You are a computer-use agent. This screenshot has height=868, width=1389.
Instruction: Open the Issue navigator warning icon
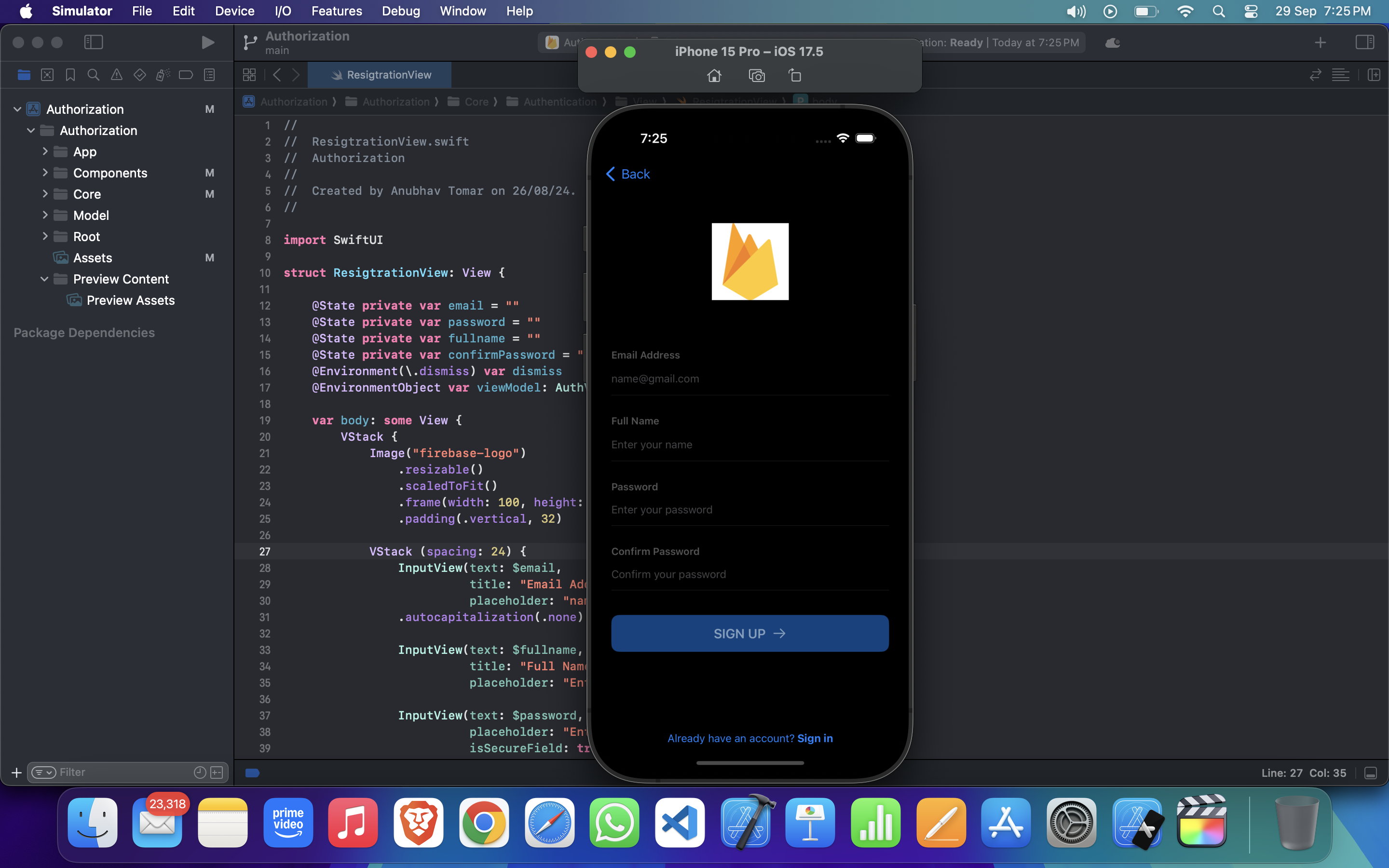point(117,75)
